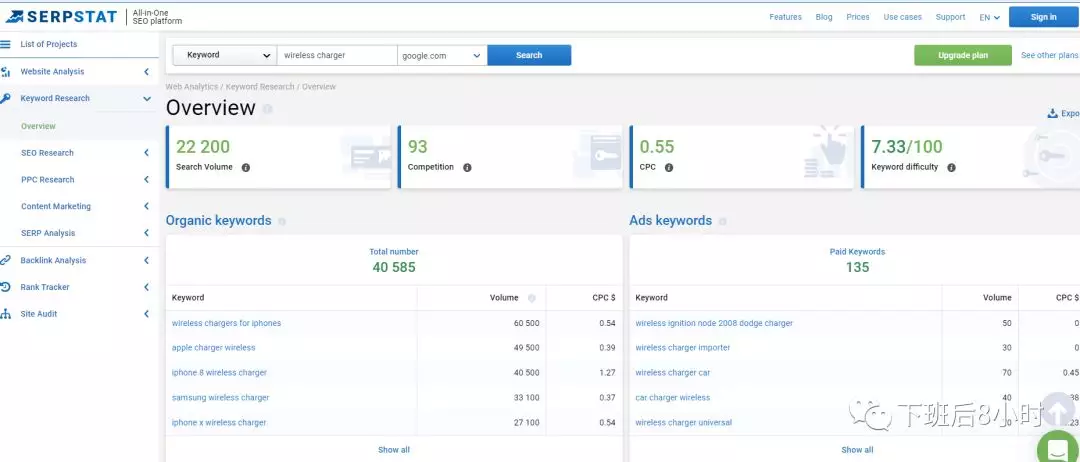Viewport: 1080px width, 462px height.
Task: Select Prices in top navigation
Action: (x=857, y=17)
